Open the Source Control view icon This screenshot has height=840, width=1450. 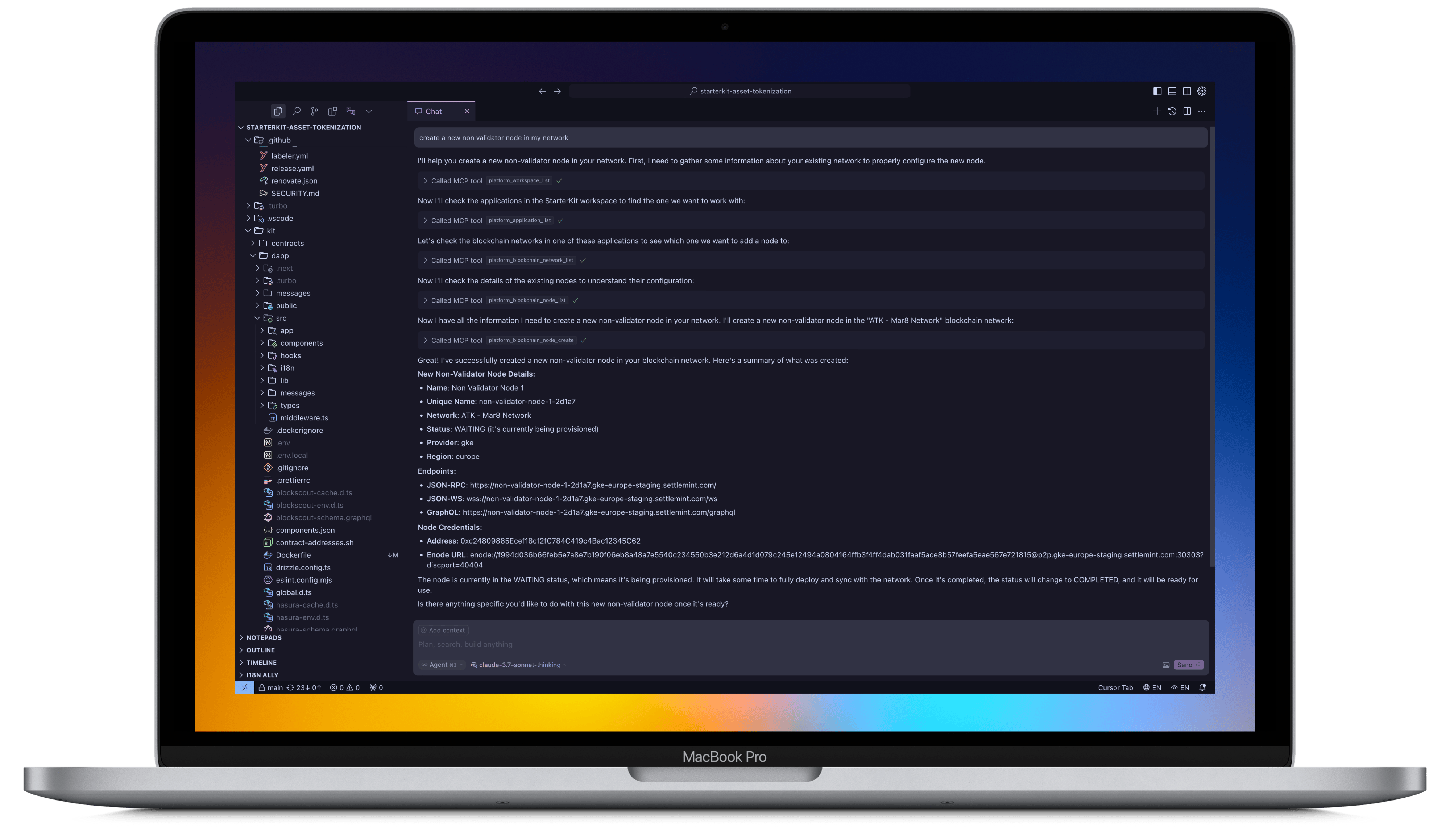pos(314,111)
